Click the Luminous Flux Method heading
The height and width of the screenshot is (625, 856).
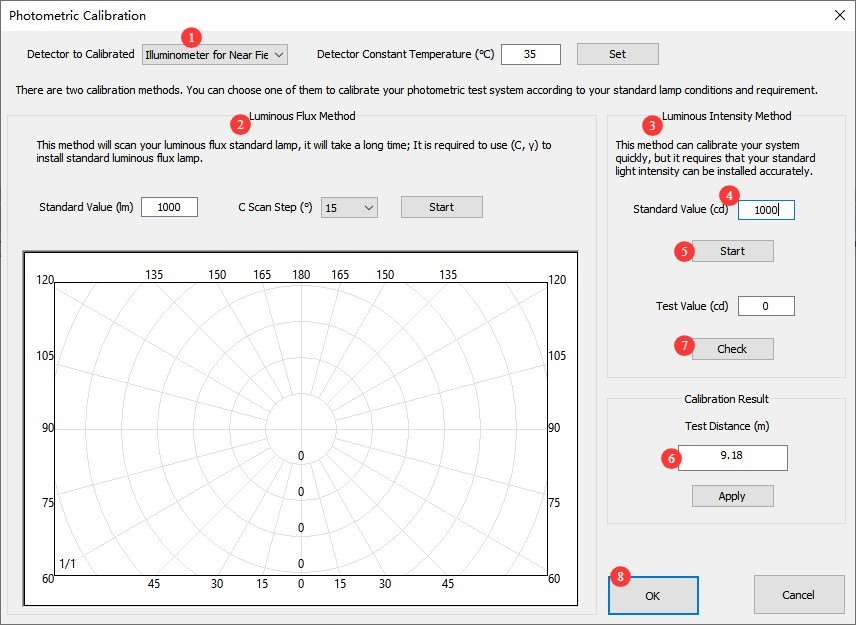(x=302, y=116)
